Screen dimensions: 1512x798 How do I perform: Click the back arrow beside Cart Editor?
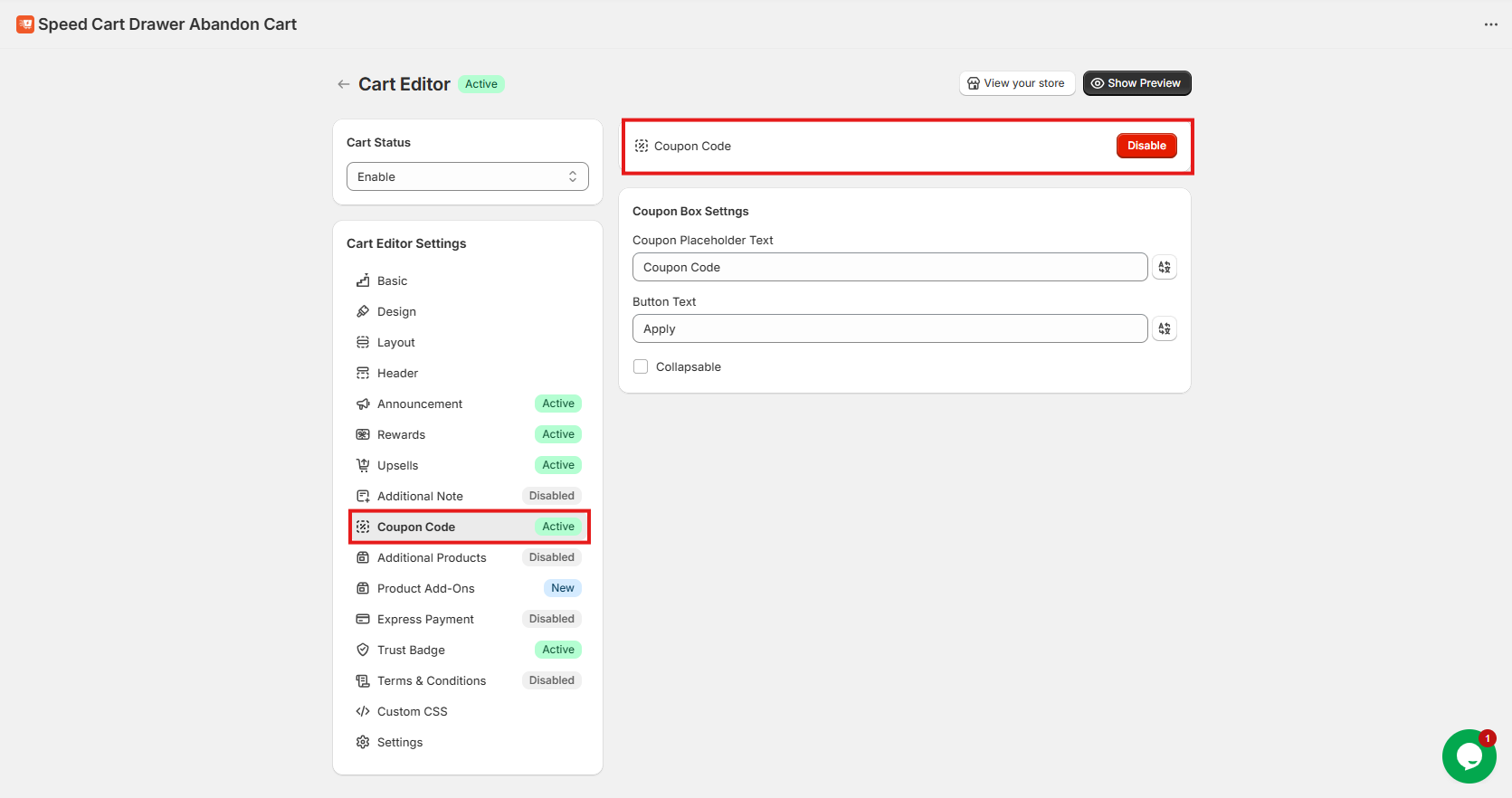tap(343, 84)
